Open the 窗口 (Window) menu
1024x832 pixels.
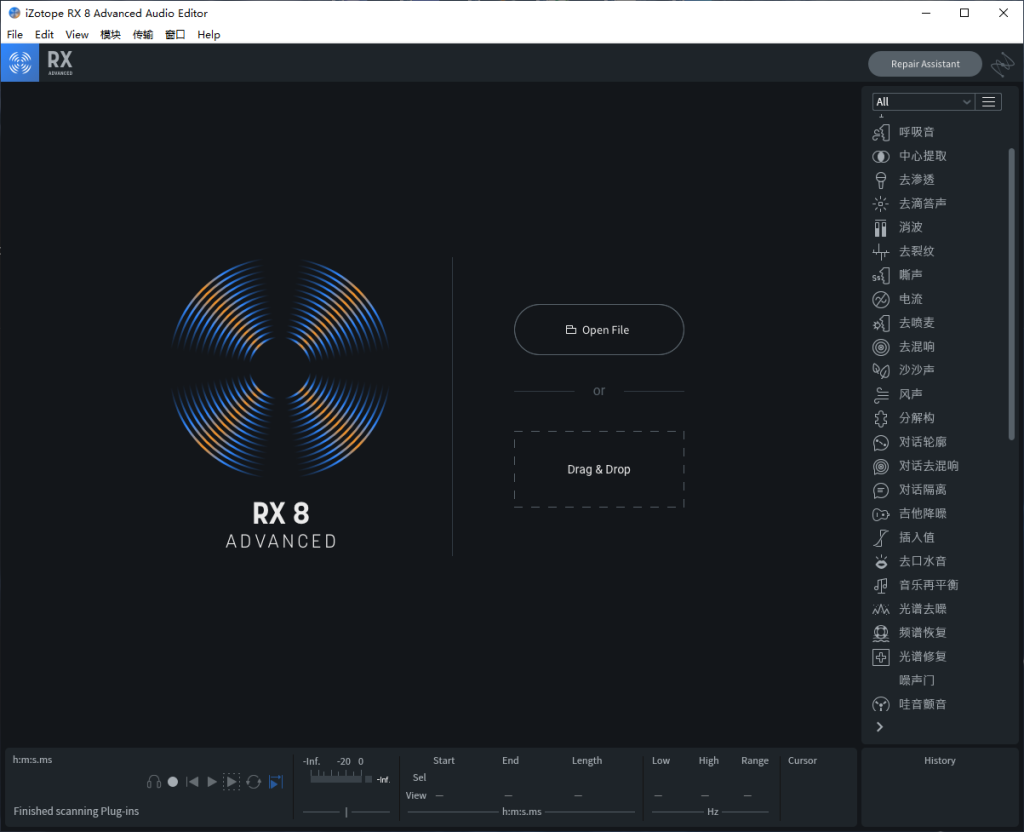pyautogui.click(x=175, y=35)
